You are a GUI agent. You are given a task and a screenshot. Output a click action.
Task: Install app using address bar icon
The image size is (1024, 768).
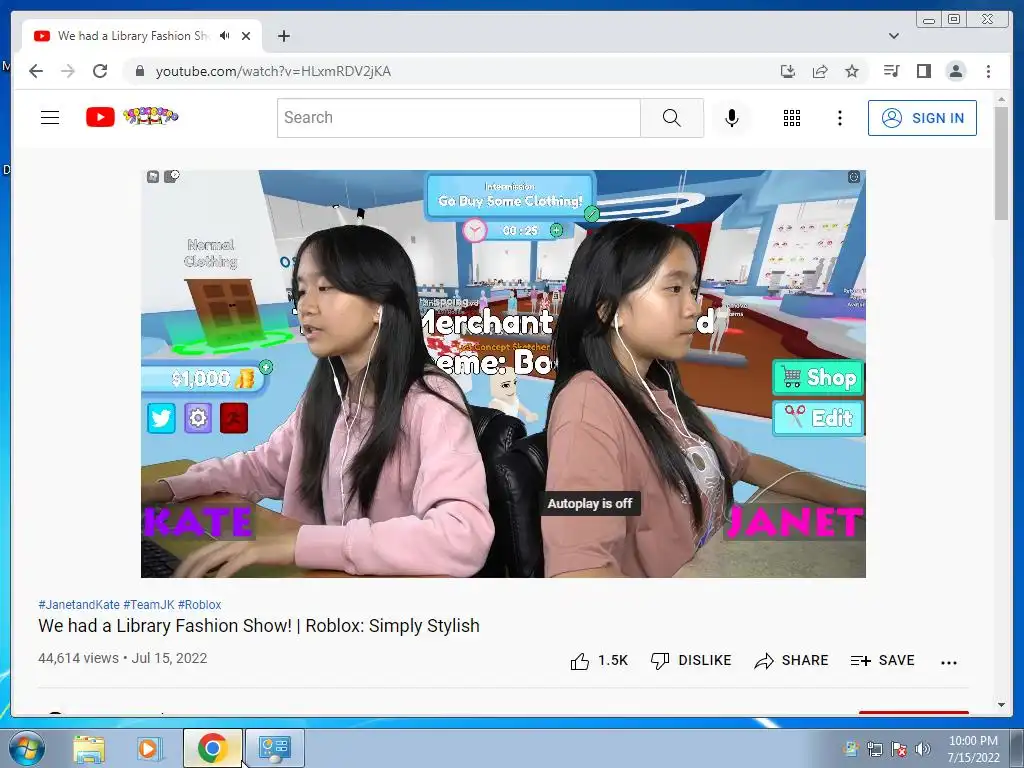[x=788, y=71]
